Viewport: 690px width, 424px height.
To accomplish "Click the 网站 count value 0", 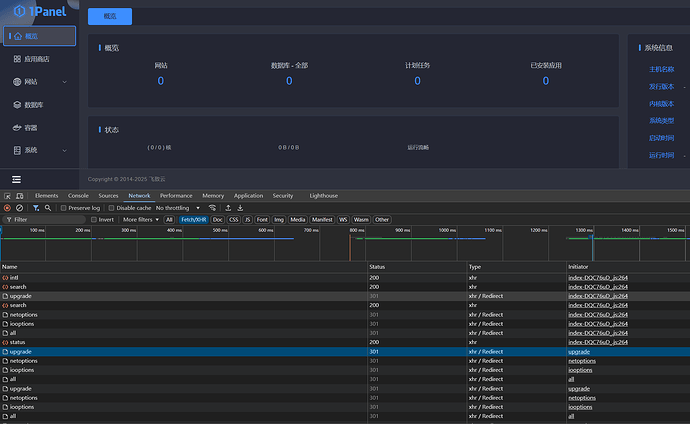I will click(161, 81).
